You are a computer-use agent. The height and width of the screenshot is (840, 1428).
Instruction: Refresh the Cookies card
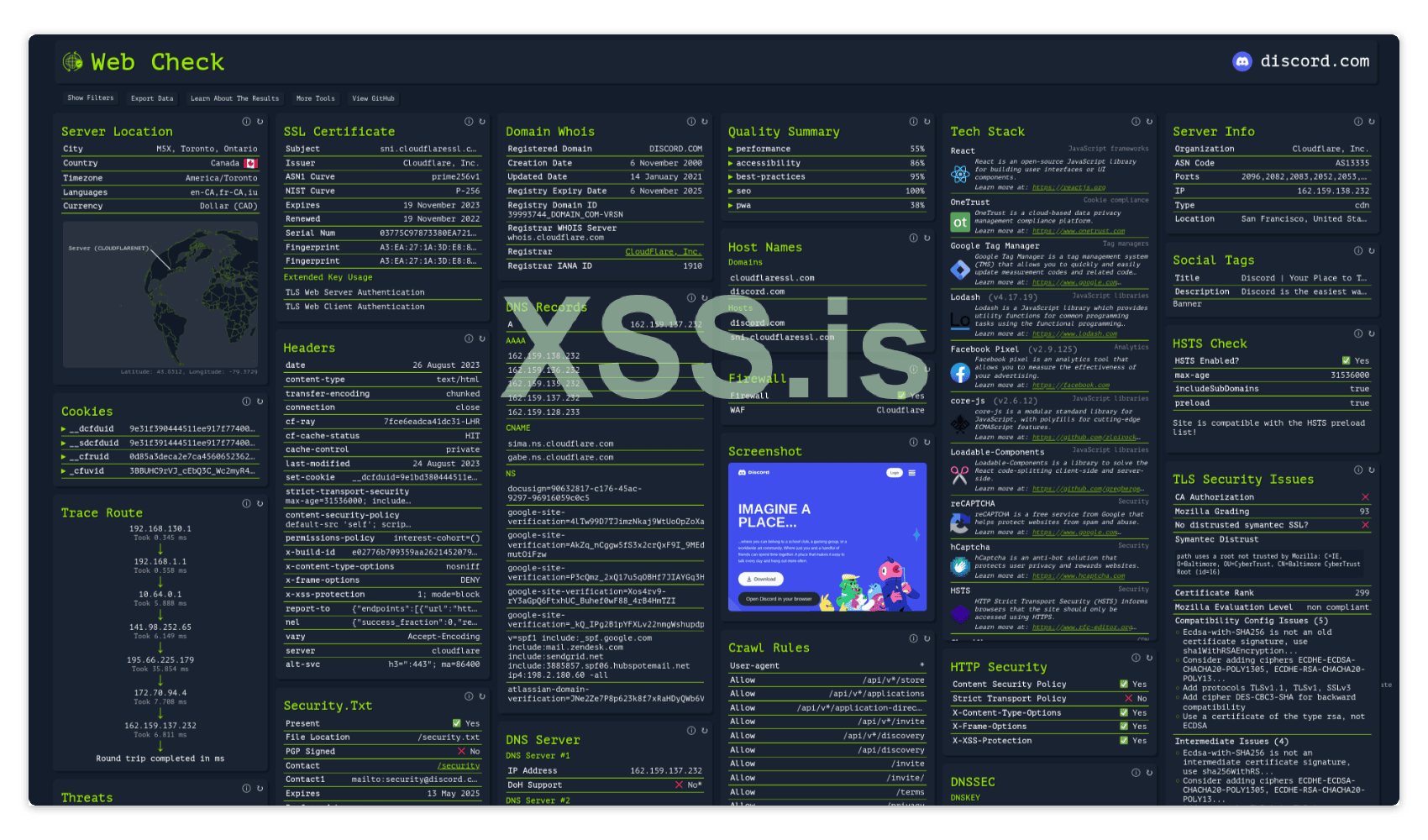tap(260, 402)
